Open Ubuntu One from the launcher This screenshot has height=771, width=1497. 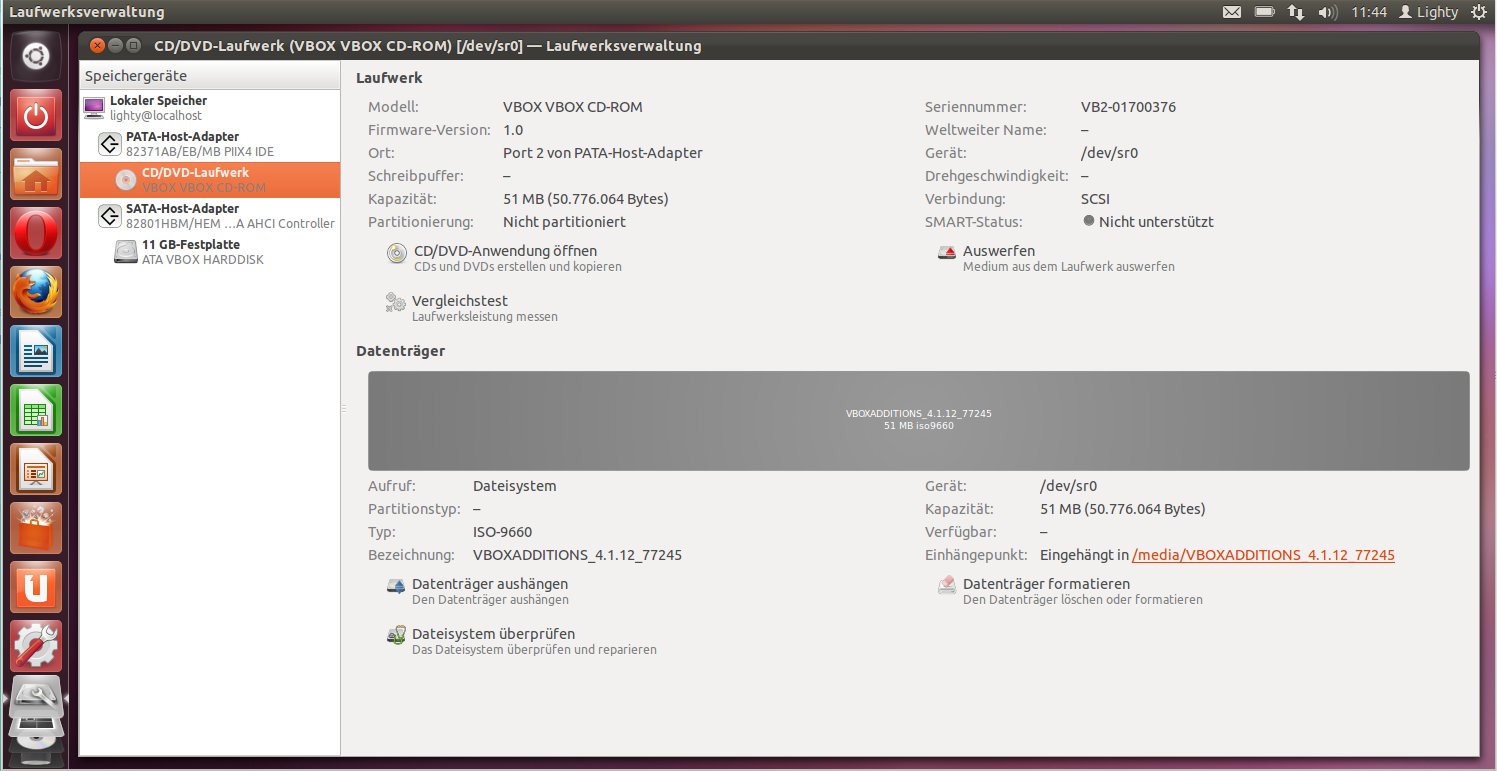(36, 588)
